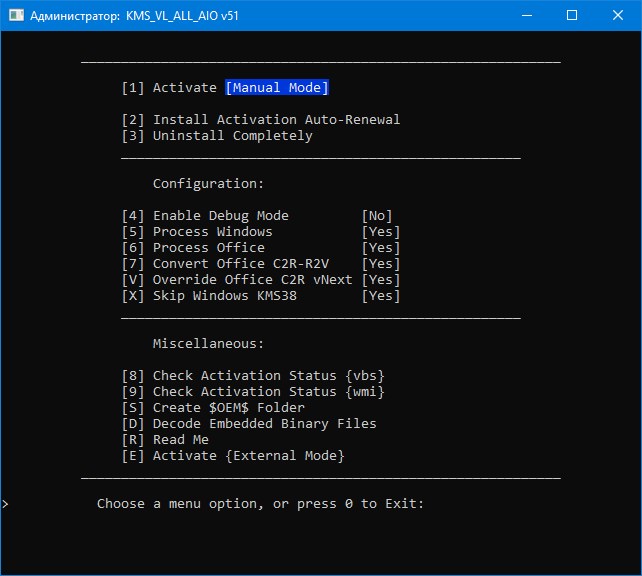Toggle Enable Debug Mode No value

[376, 216]
